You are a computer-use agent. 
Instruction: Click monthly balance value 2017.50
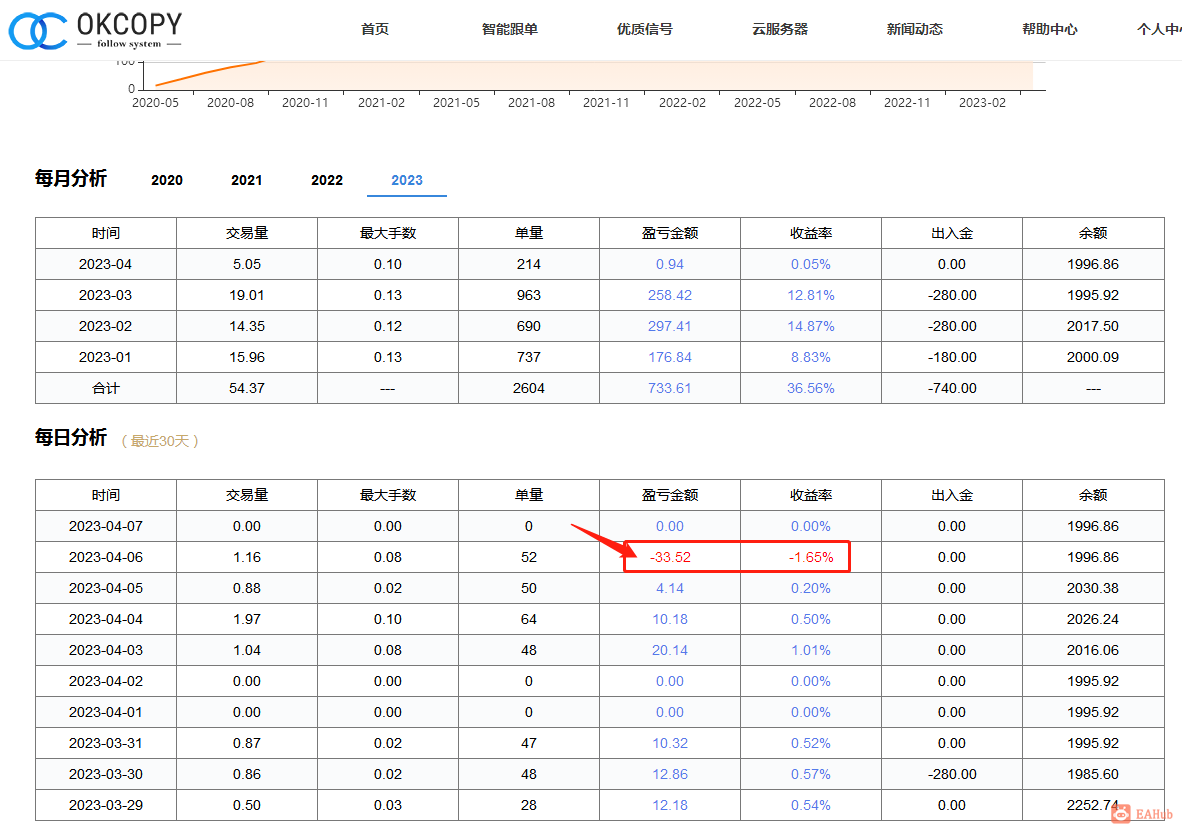pos(1092,326)
